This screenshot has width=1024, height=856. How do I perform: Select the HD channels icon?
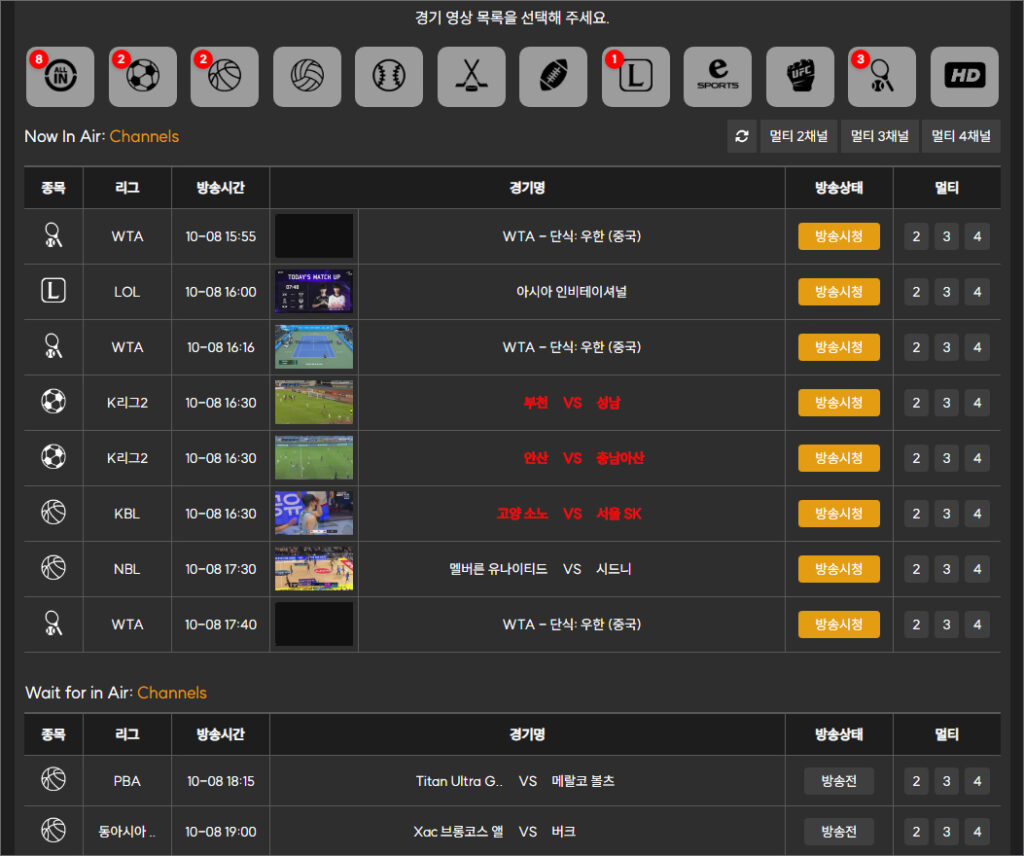[964, 77]
